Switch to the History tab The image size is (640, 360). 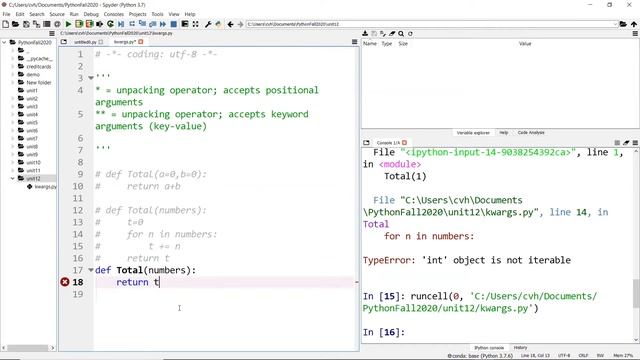click(x=520, y=348)
